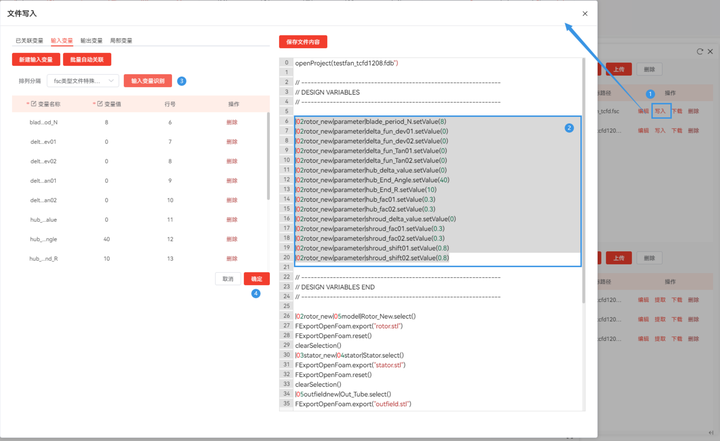The height and width of the screenshot is (441, 720).
Task: Select the 输入变量 tab
Action: coord(62,40)
